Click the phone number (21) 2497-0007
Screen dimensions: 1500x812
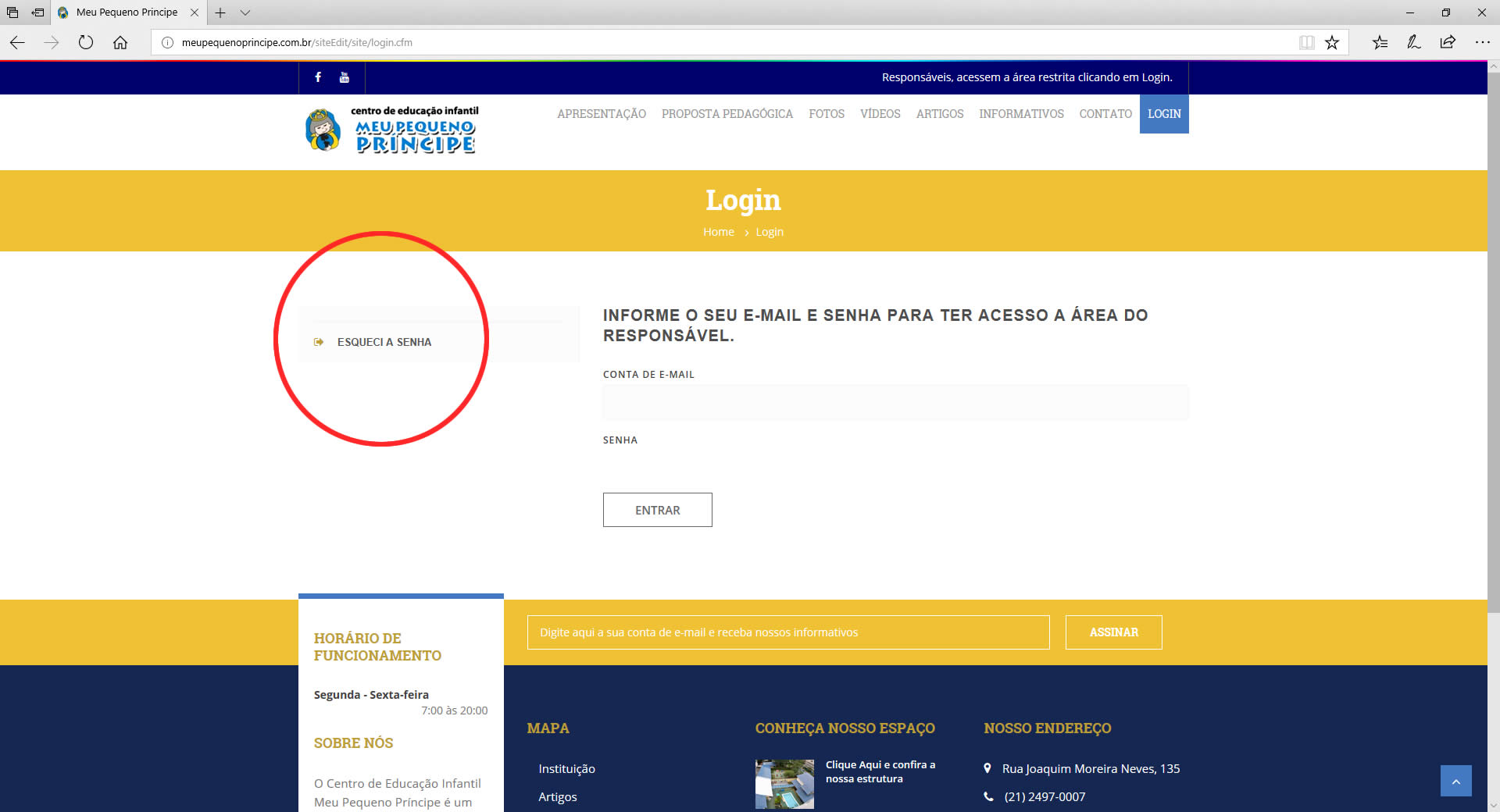tap(1045, 796)
